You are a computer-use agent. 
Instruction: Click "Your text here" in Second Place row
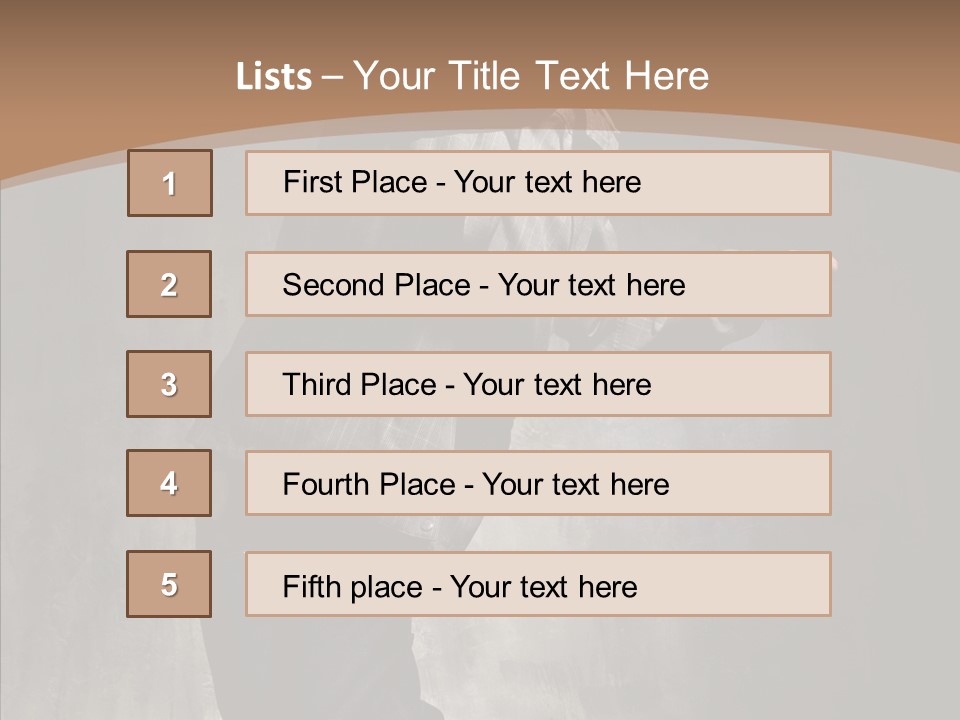pyautogui.click(x=591, y=285)
